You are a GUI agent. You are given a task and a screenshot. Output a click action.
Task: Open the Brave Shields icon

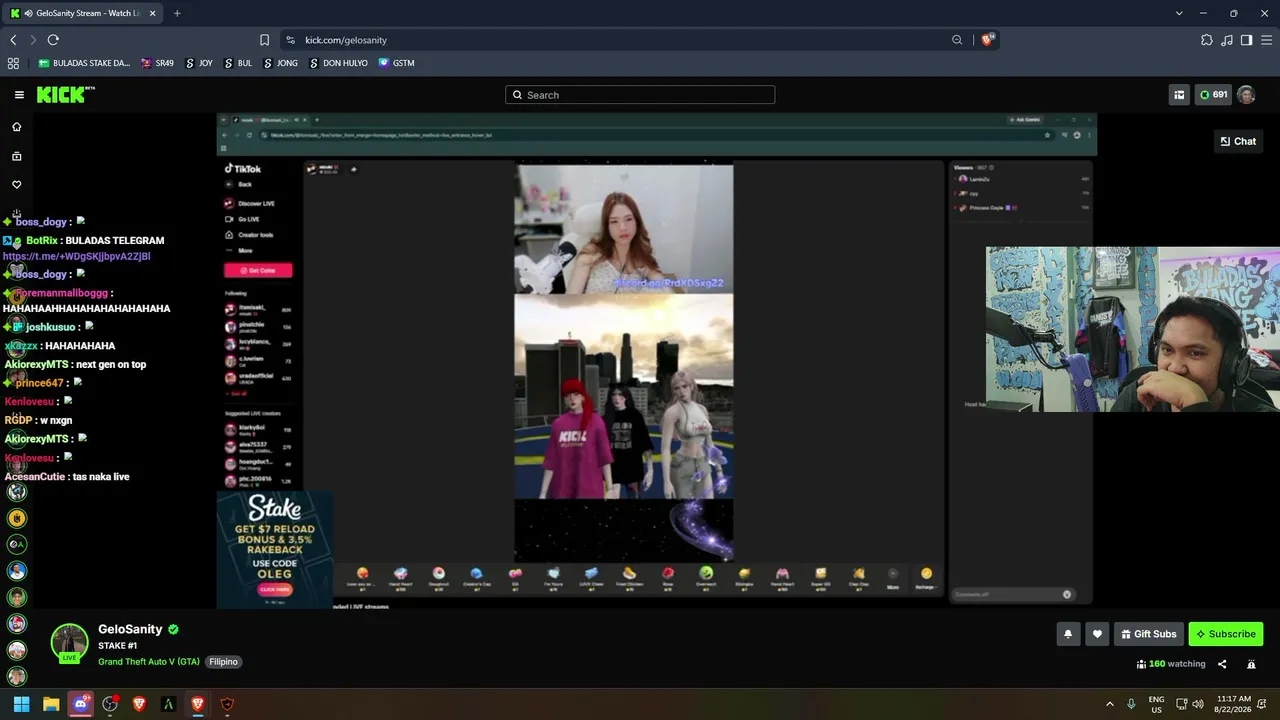(x=988, y=40)
